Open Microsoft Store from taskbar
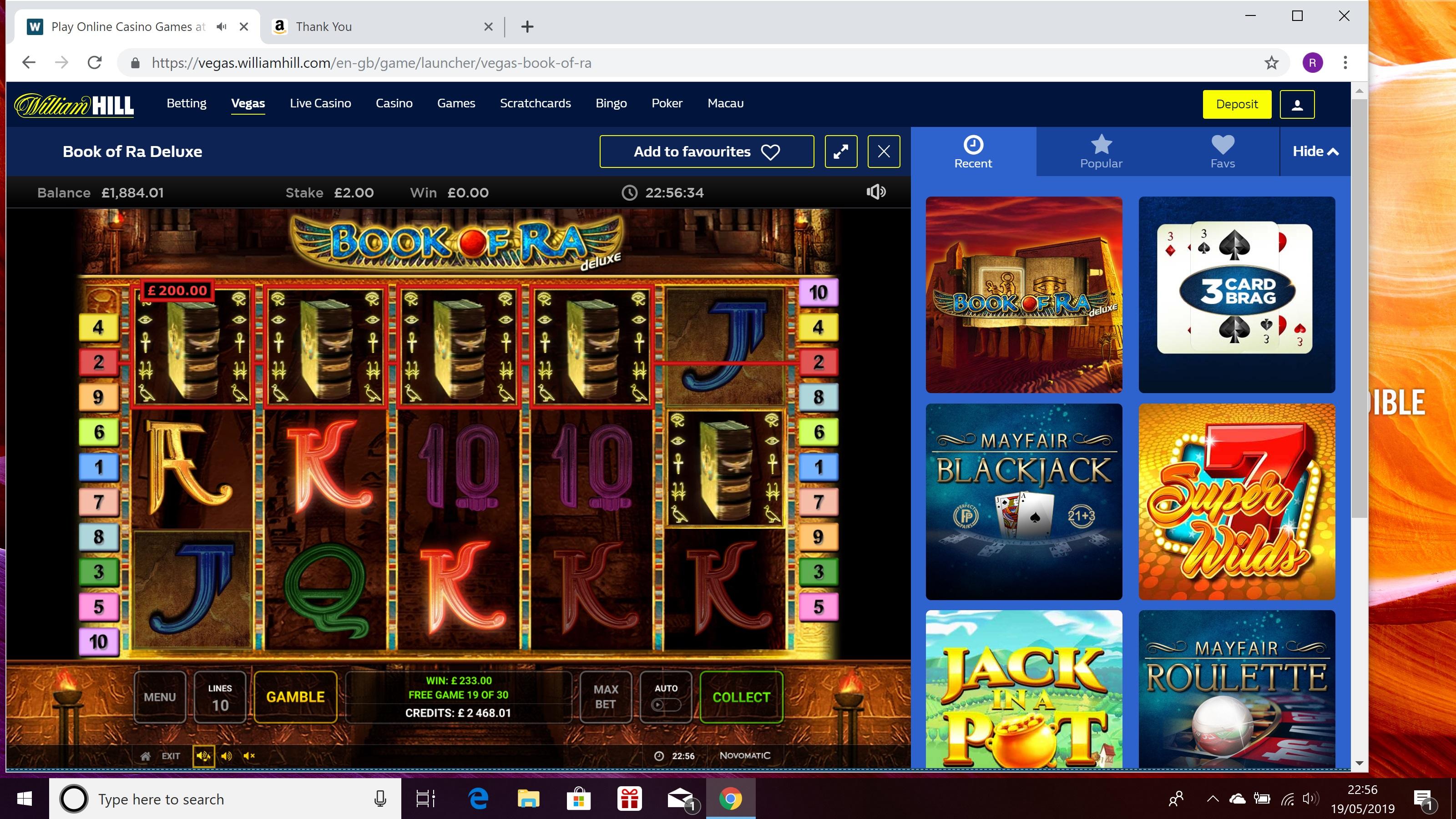1456x819 pixels. pyautogui.click(x=579, y=799)
